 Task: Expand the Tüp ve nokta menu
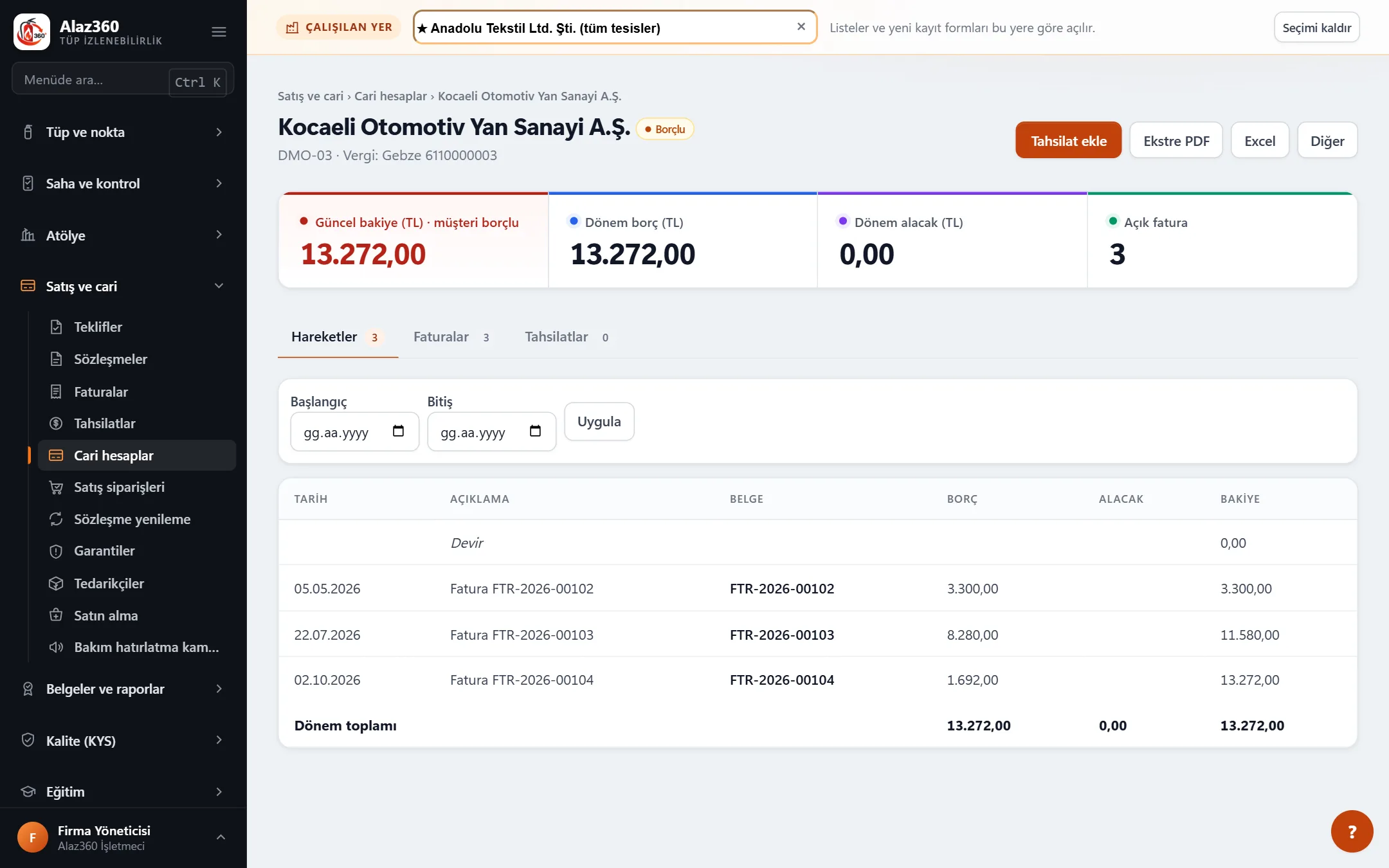click(122, 132)
